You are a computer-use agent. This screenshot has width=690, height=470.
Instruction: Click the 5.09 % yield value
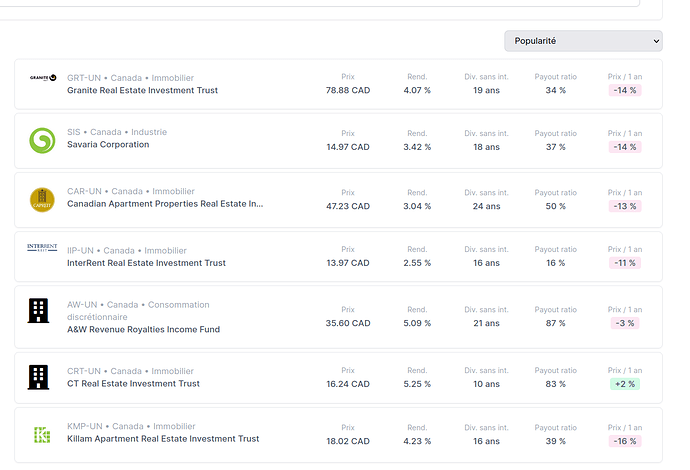coord(417,323)
